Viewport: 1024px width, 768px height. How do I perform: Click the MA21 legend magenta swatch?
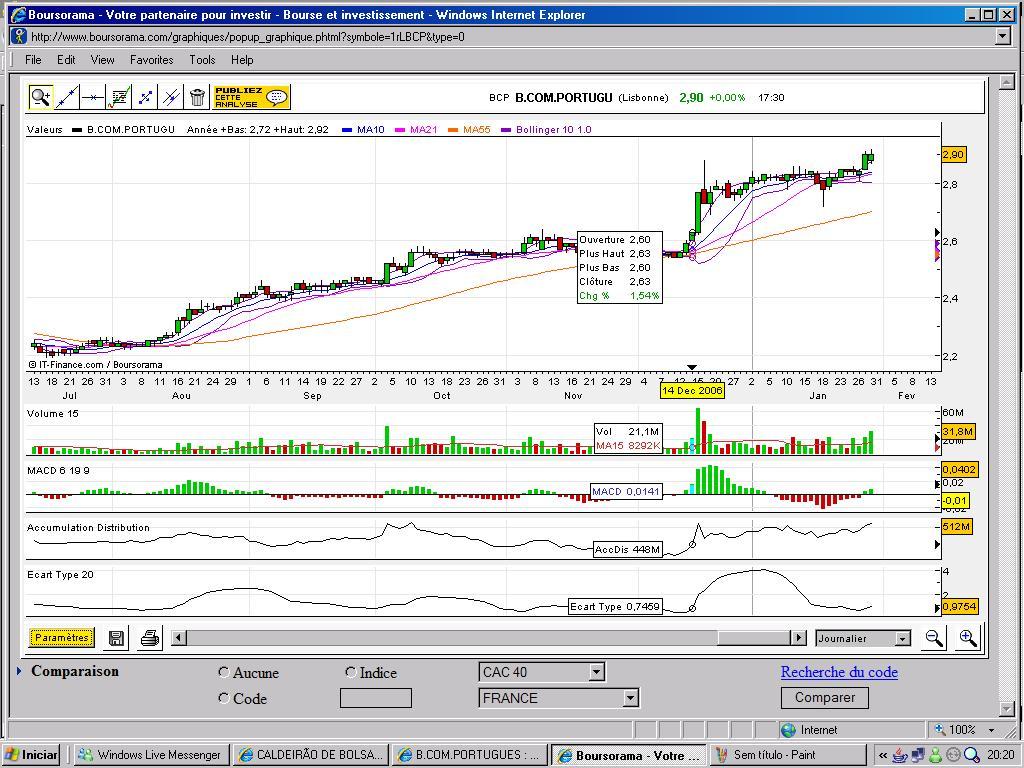pos(400,130)
